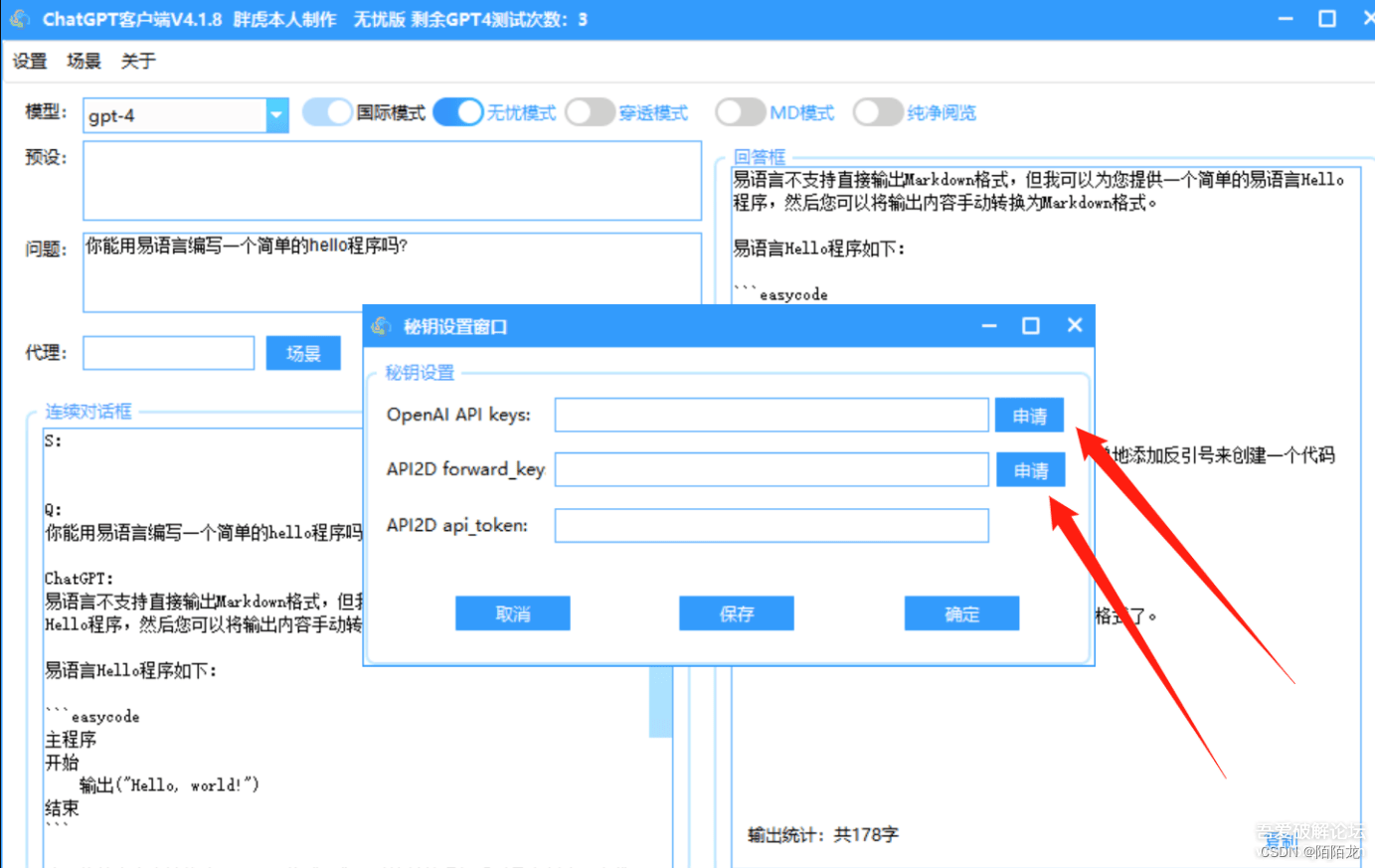Viewport: 1375px width, 868px height.
Task: Turn off the 无忧模式 switch
Action: [x=458, y=112]
